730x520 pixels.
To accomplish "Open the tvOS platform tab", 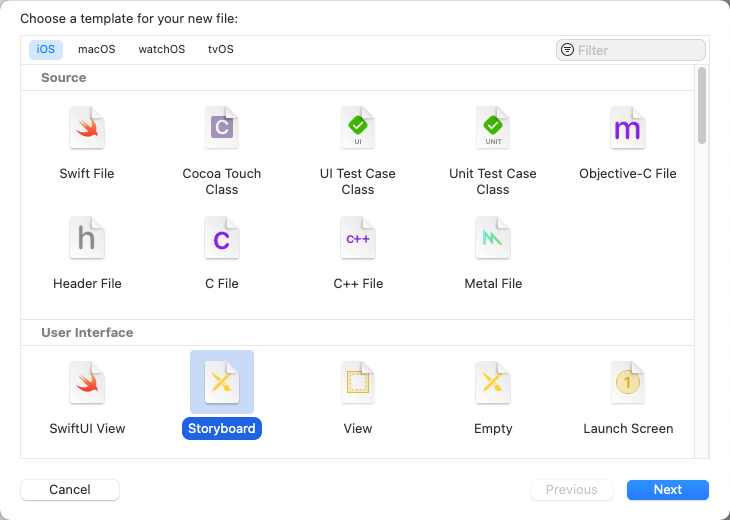I will (221, 49).
